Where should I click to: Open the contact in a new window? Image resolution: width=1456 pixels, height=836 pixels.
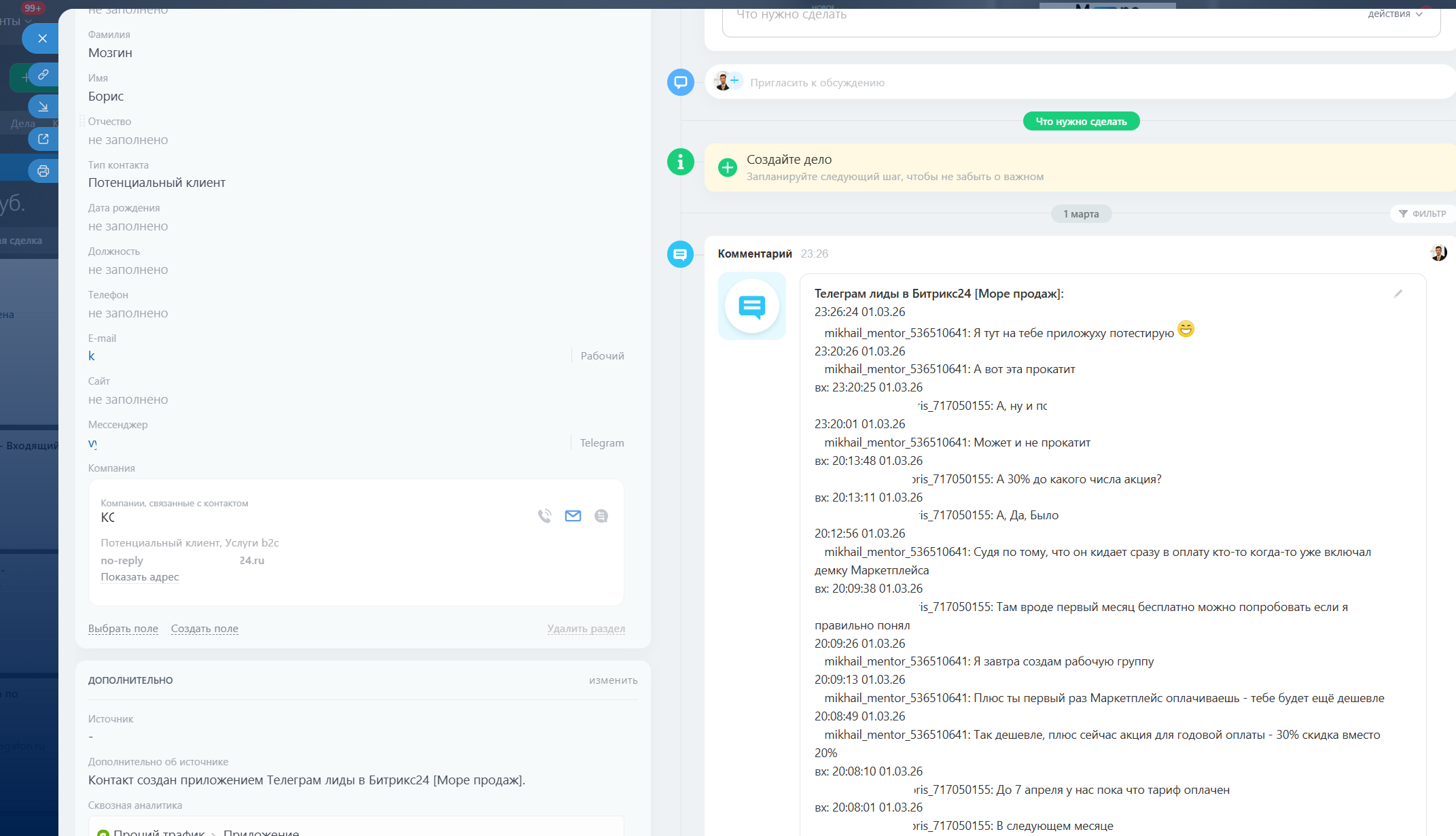click(43, 139)
